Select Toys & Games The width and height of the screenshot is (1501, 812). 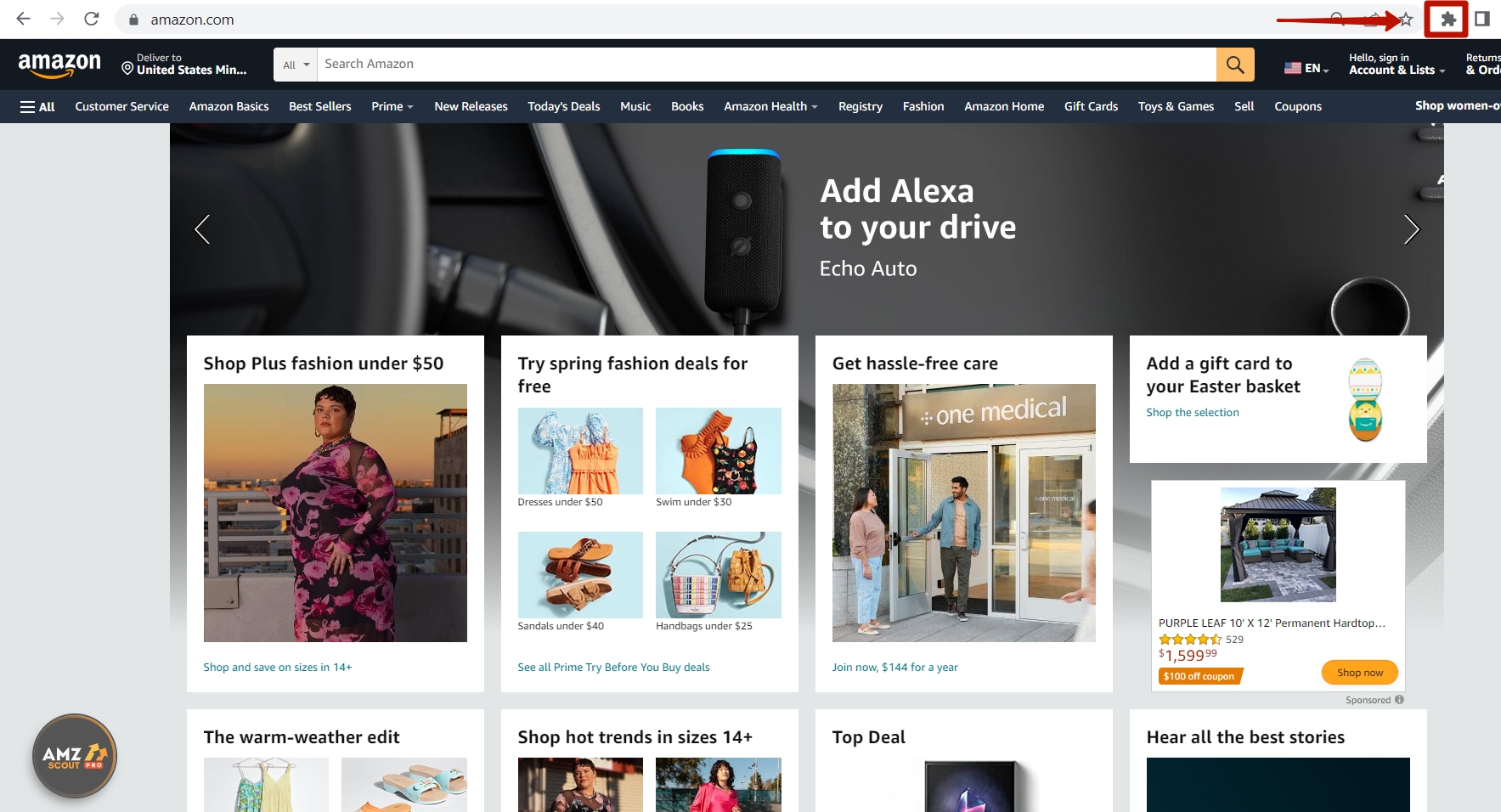click(1176, 106)
